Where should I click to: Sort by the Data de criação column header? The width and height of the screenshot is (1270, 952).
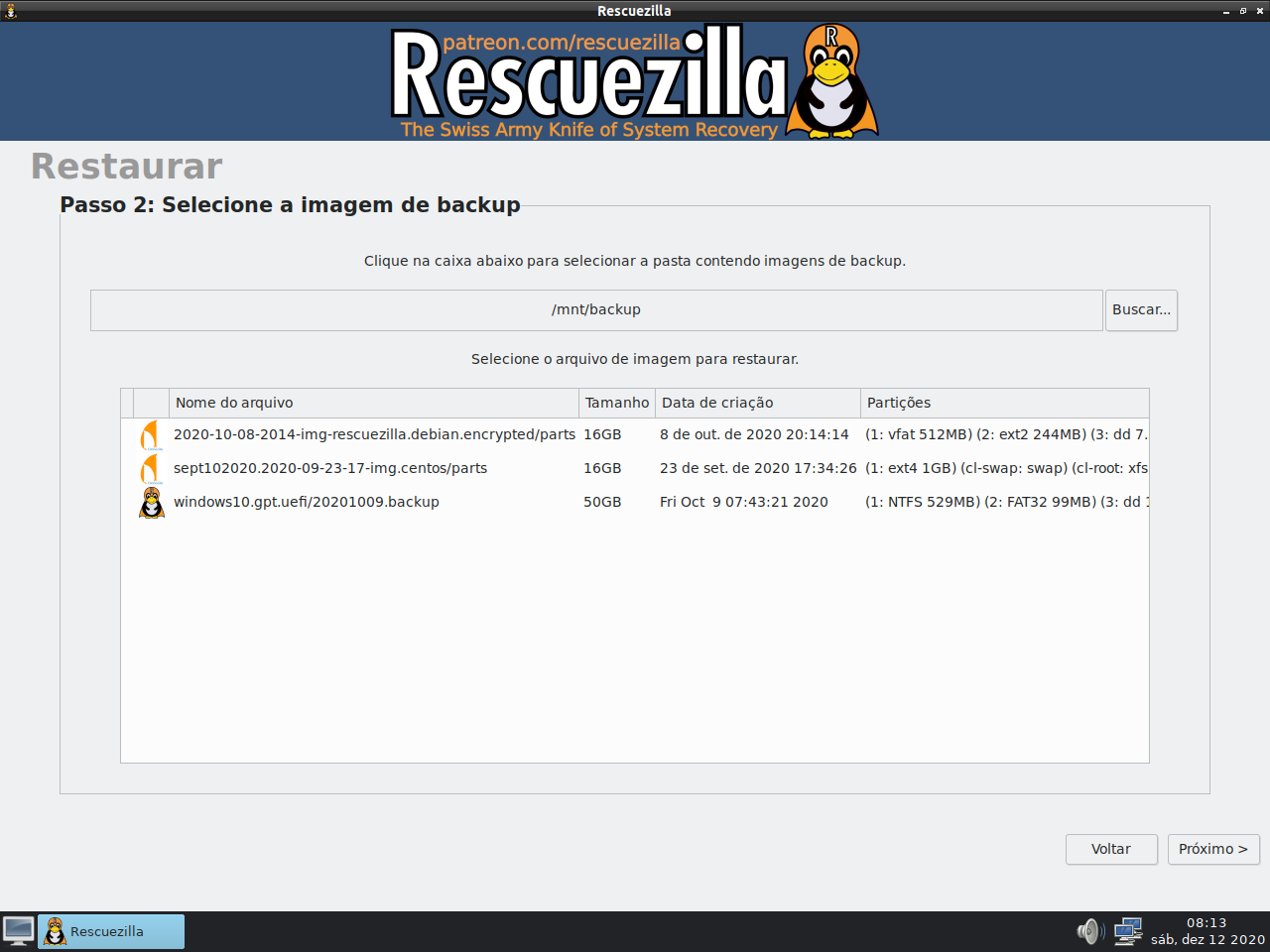click(x=758, y=403)
